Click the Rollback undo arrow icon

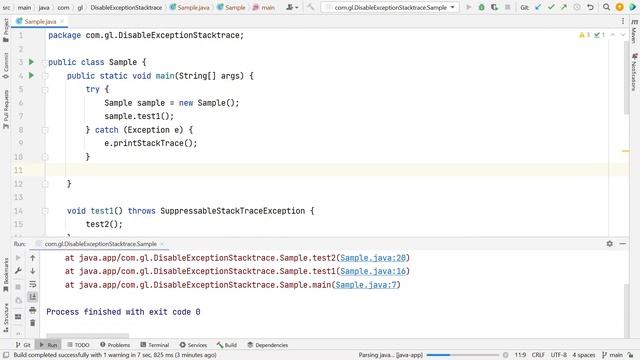(x=590, y=7)
